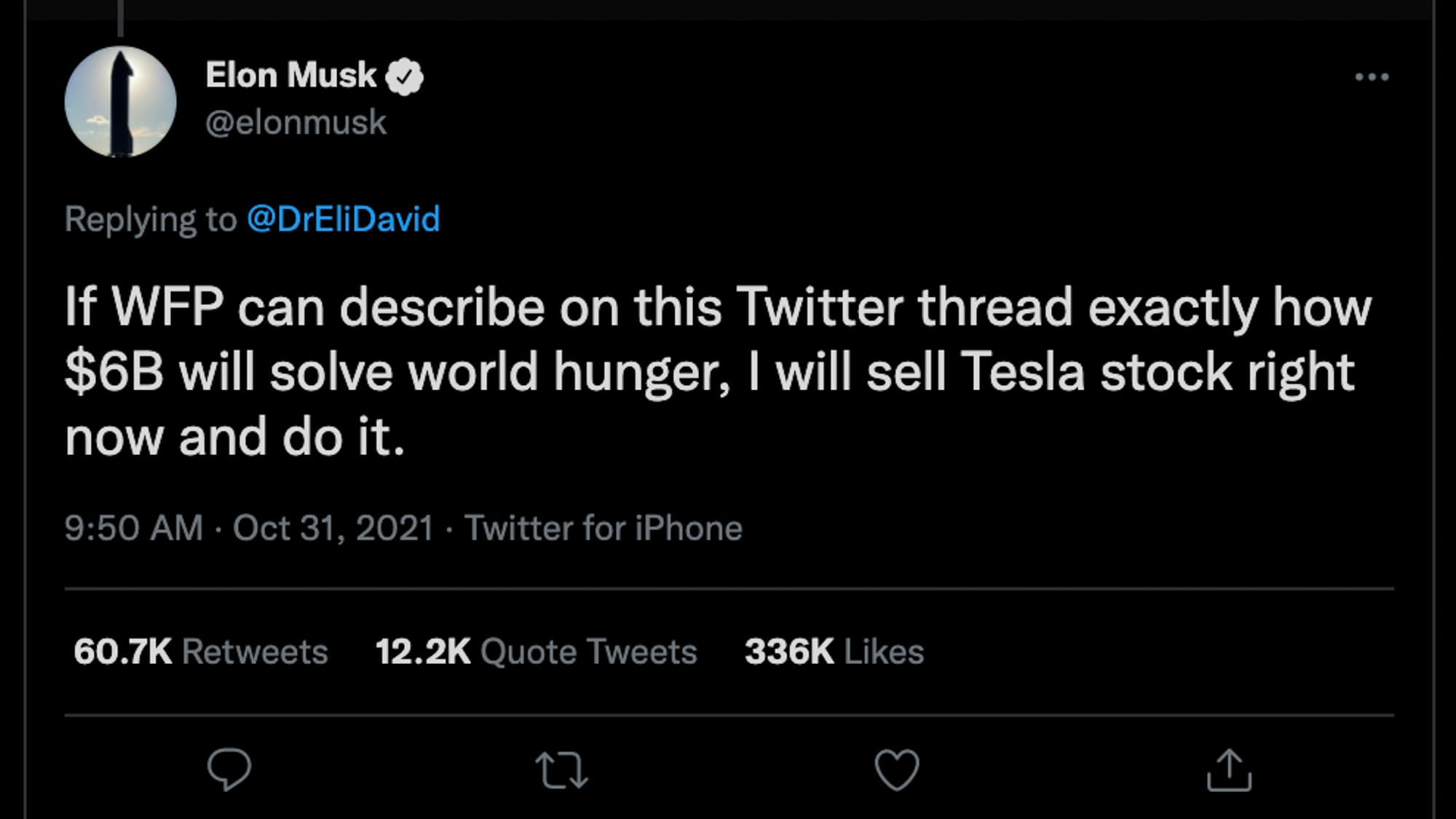
Task: Click the Twitter for iPhone source label
Action: 604,528
